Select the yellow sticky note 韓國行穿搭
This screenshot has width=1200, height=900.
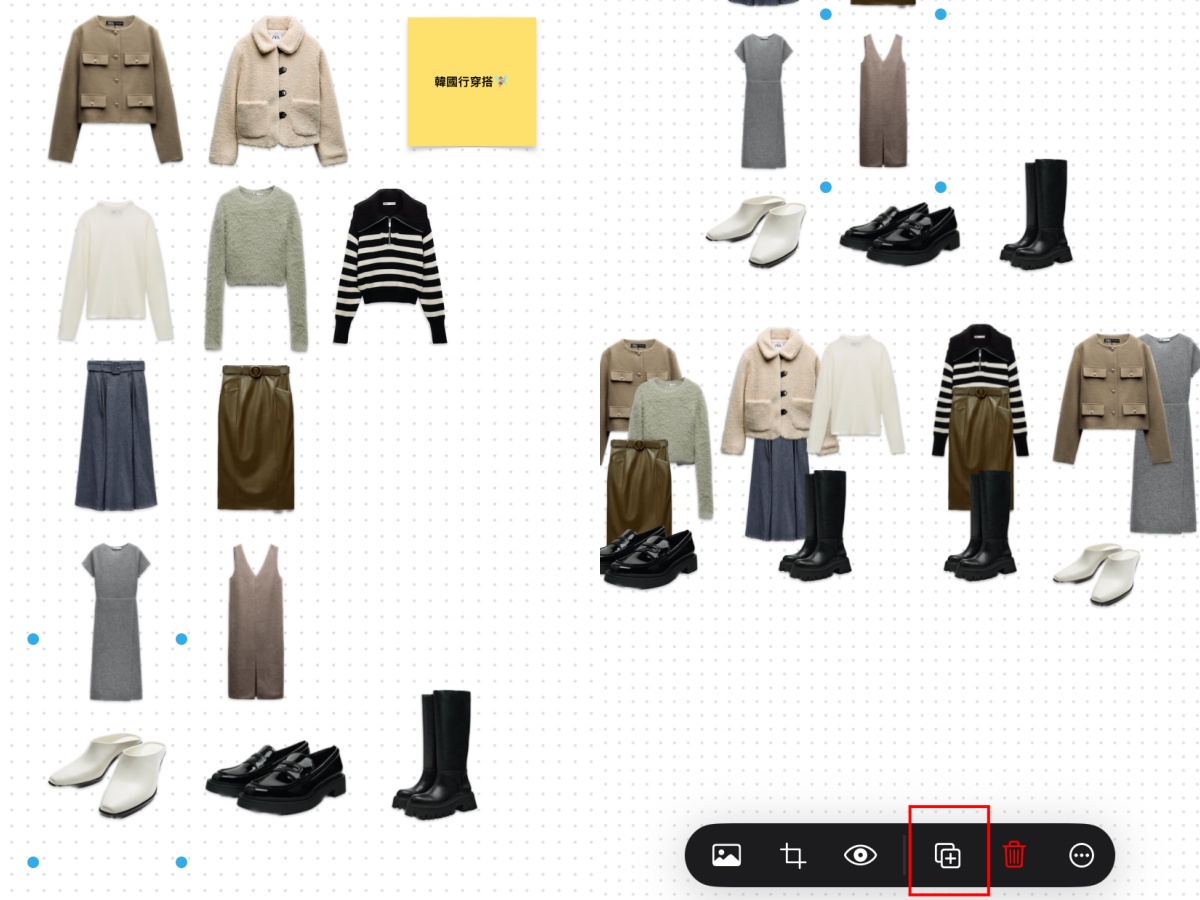pos(472,82)
